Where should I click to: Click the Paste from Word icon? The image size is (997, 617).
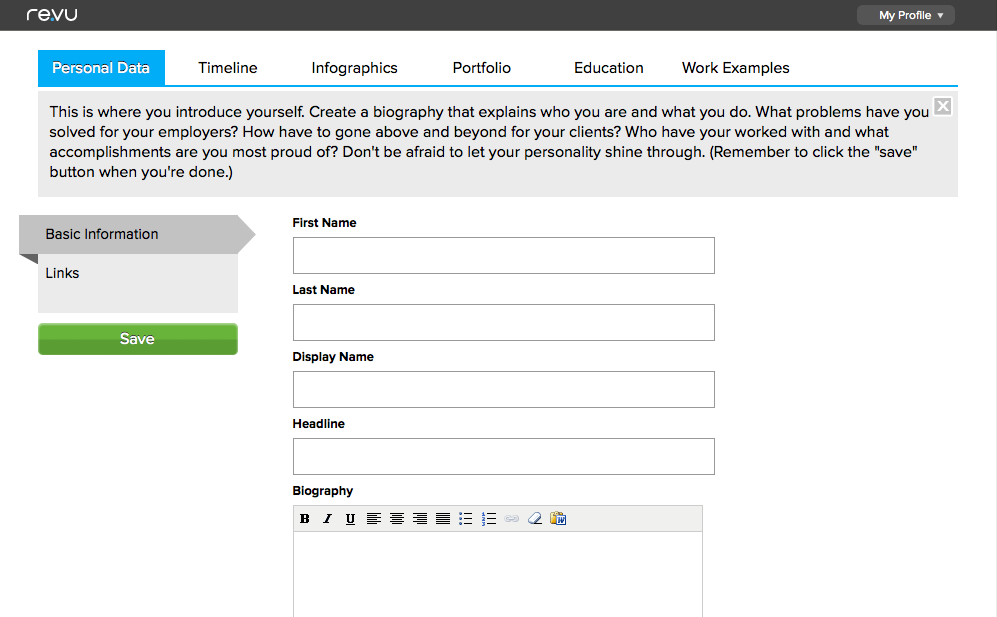click(x=558, y=519)
